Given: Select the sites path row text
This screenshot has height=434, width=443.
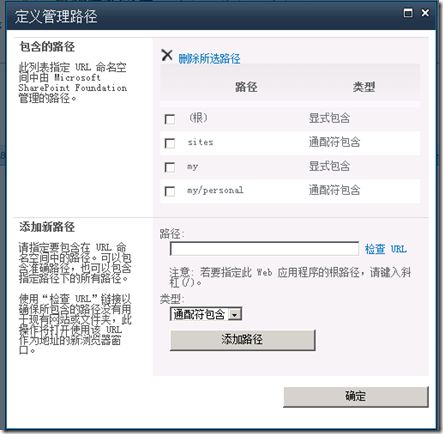Looking at the screenshot, I should click(200, 142).
